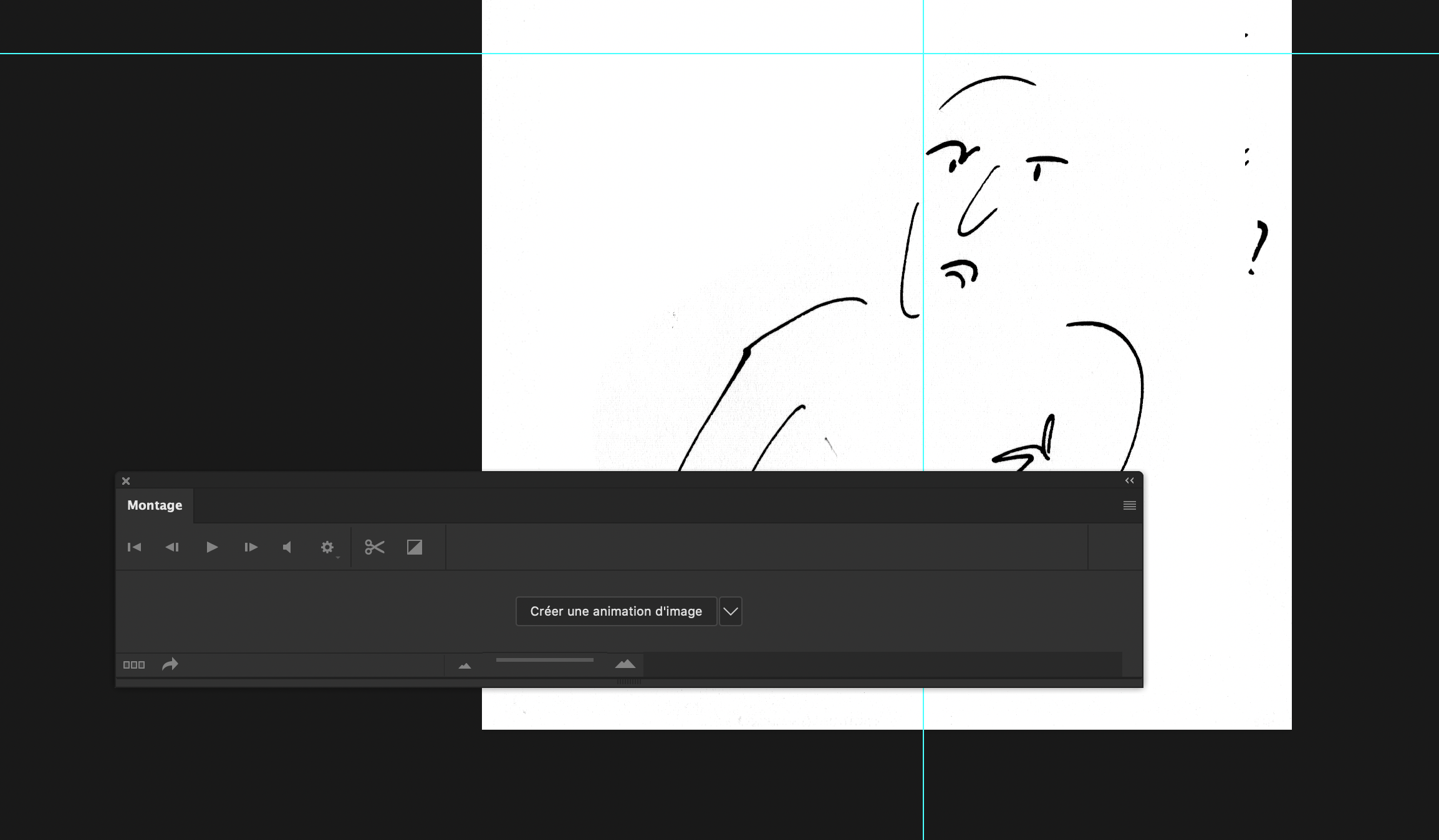Collapse the Montage panel with double chevrons
The height and width of the screenshot is (840, 1439).
[1130, 480]
